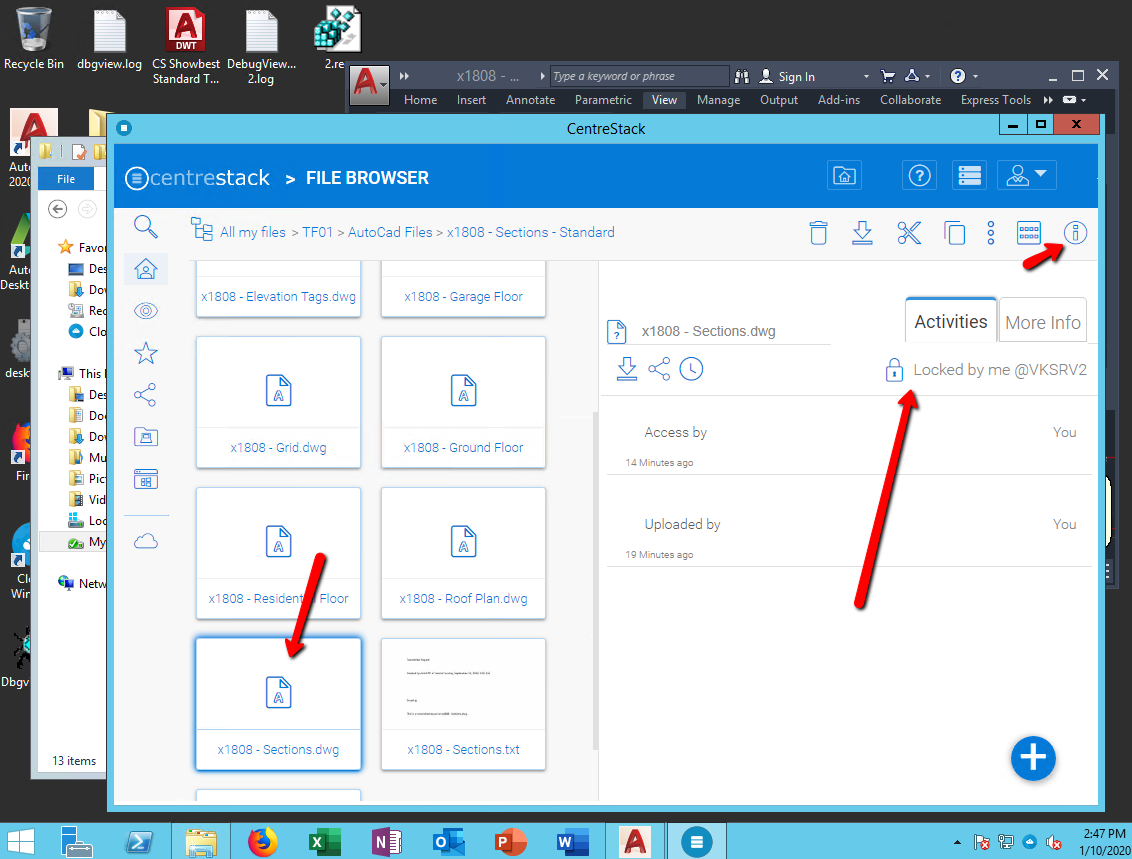Share x1808 - Sections.dwg from detail panel
1132x859 pixels.
click(659, 369)
